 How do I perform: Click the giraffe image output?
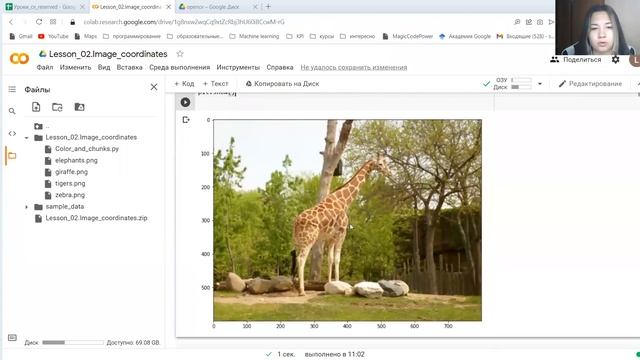click(x=347, y=220)
